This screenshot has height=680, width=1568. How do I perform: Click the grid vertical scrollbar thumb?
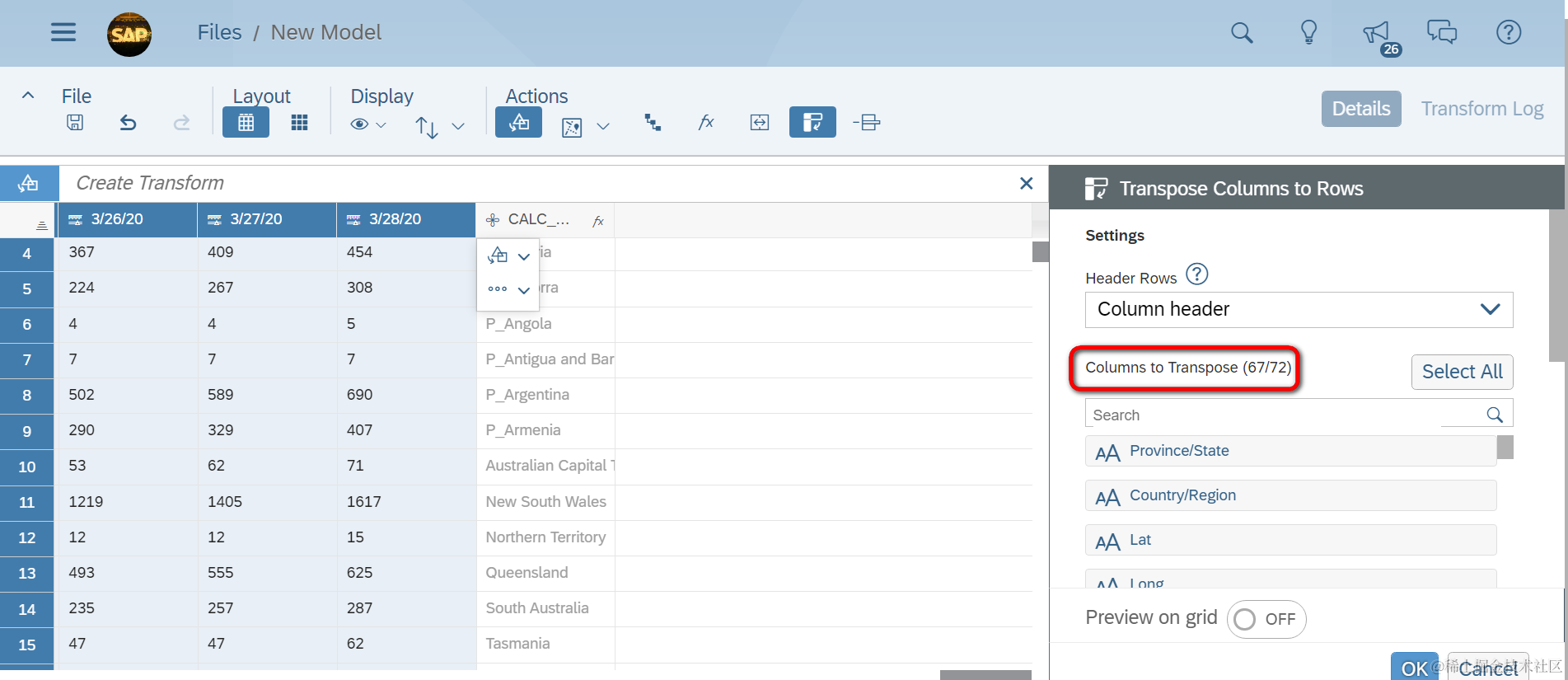[1041, 251]
